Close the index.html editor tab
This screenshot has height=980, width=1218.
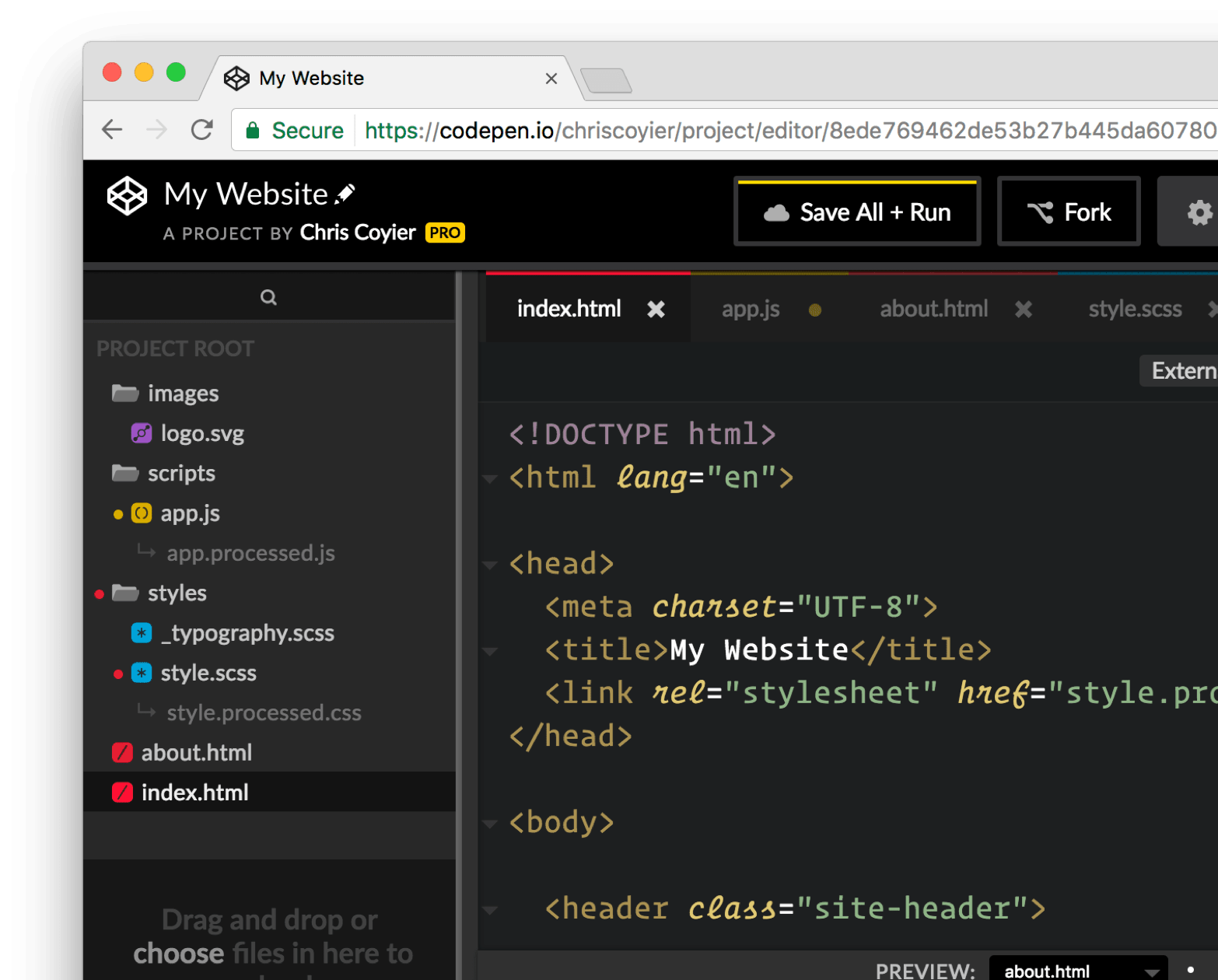point(656,310)
